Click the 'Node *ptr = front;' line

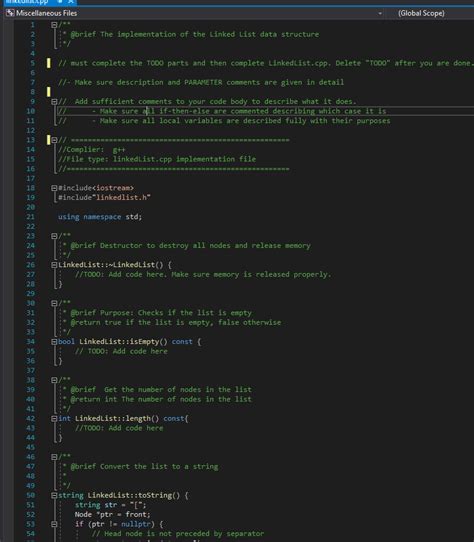[113, 514]
